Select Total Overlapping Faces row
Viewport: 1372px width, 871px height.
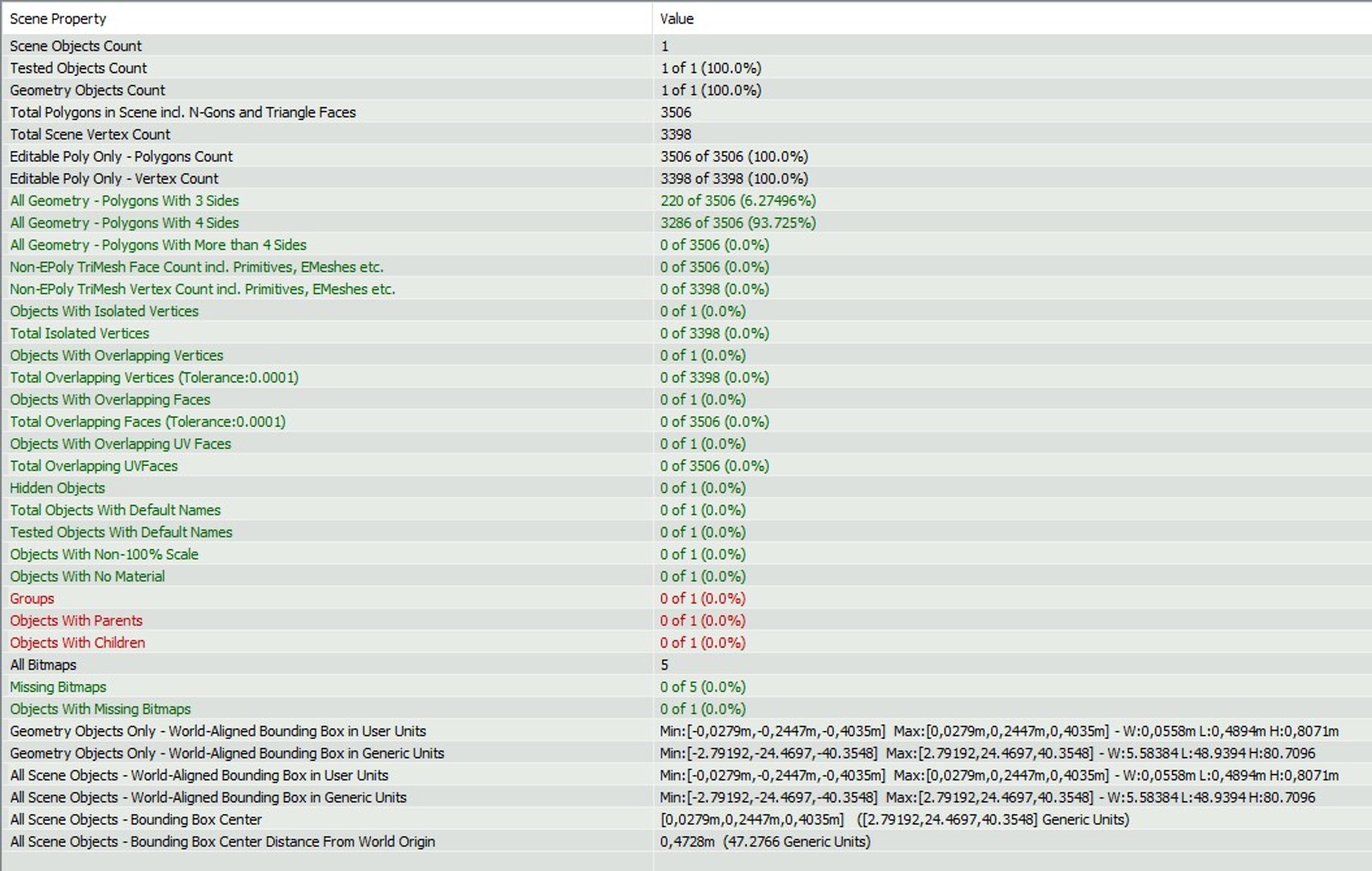686,422
